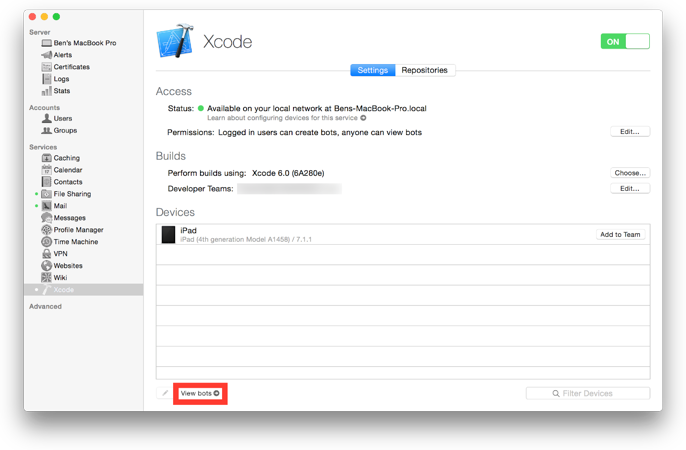The width and height of the screenshot is (686, 450).
Task: Click the magnifier icon in Filter Devices
Action: 556,394
